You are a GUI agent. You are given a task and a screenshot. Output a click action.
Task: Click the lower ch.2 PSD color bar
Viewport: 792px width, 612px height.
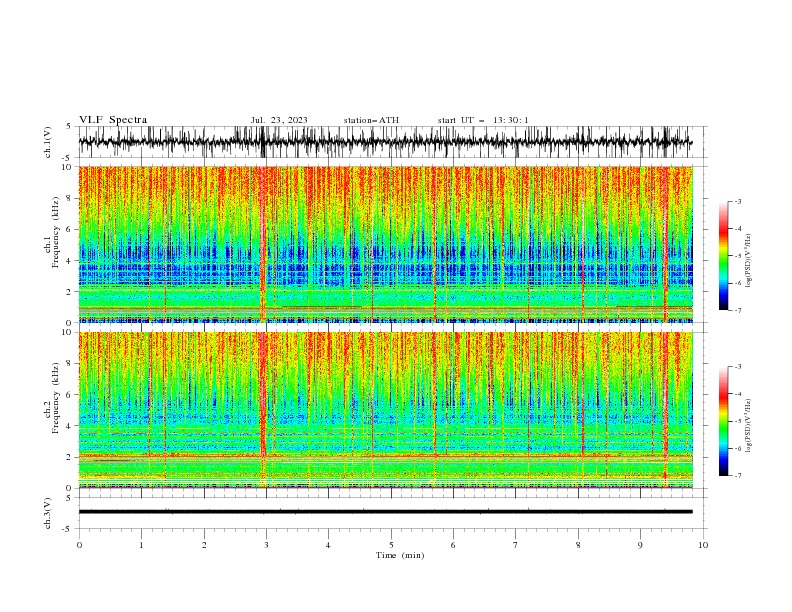[723, 421]
